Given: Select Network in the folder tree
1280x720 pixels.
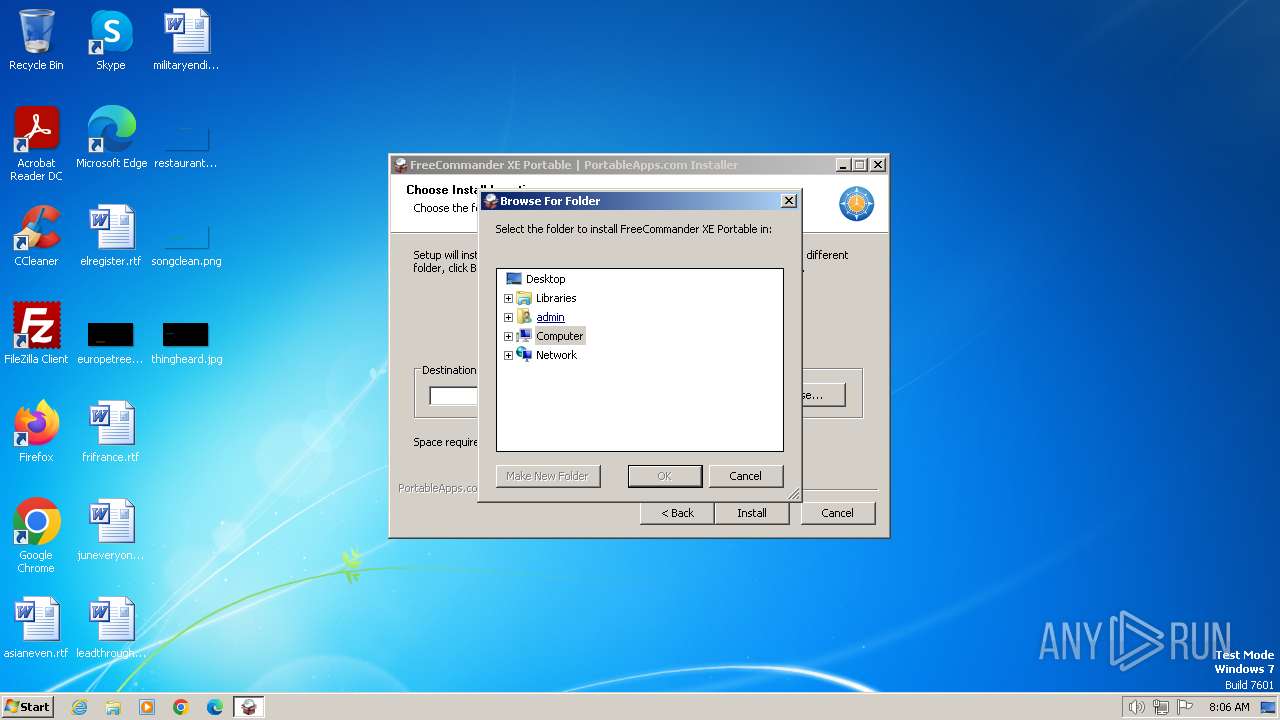Looking at the screenshot, I should click(556, 355).
